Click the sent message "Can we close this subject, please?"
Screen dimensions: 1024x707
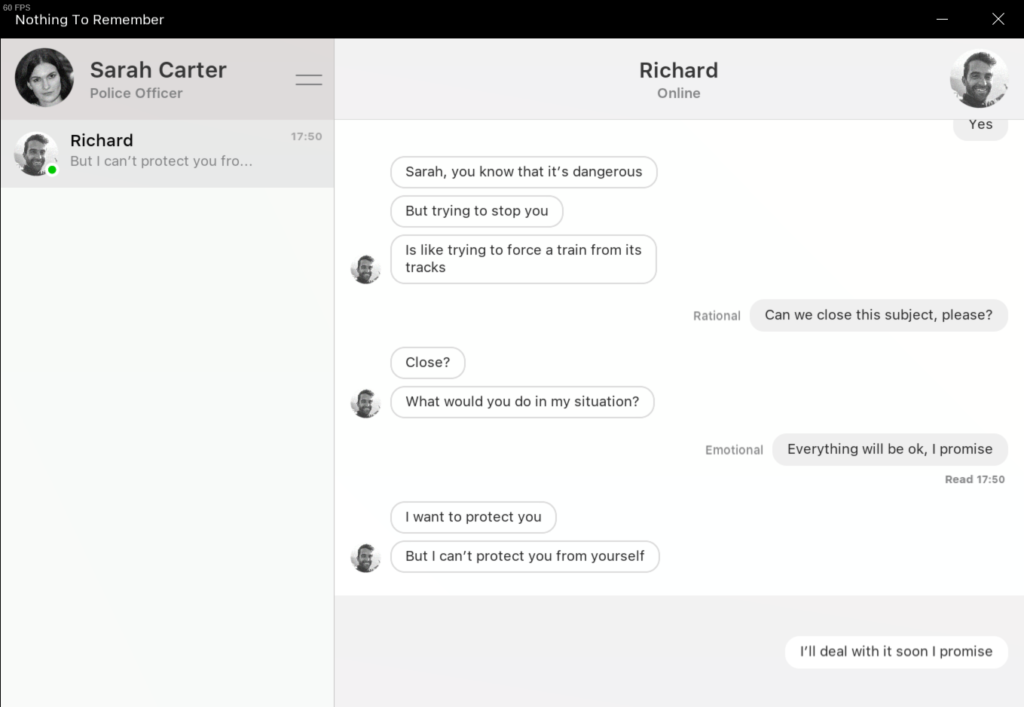[878, 315]
